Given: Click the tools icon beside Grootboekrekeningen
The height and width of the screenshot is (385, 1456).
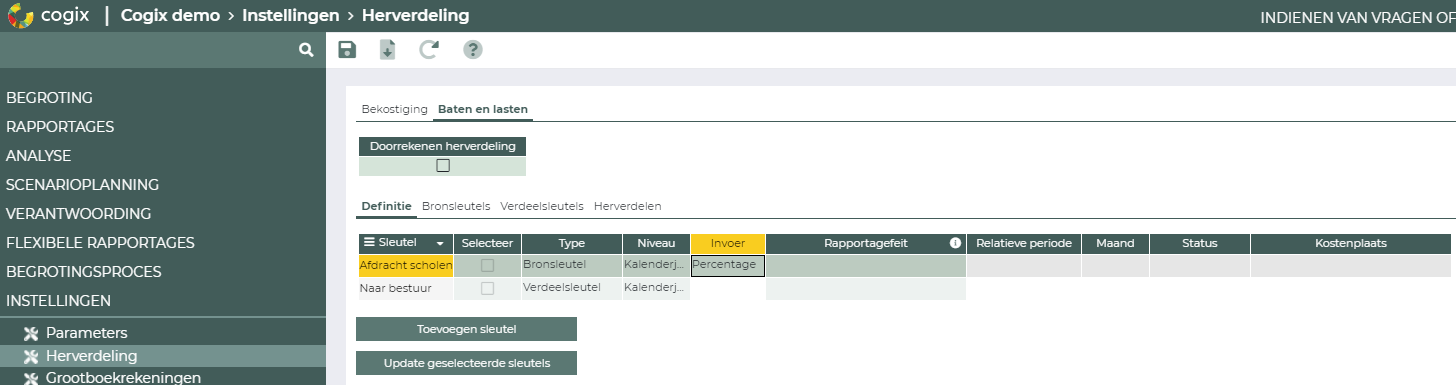Looking at the screenshot, I should [x=30, y=378].
